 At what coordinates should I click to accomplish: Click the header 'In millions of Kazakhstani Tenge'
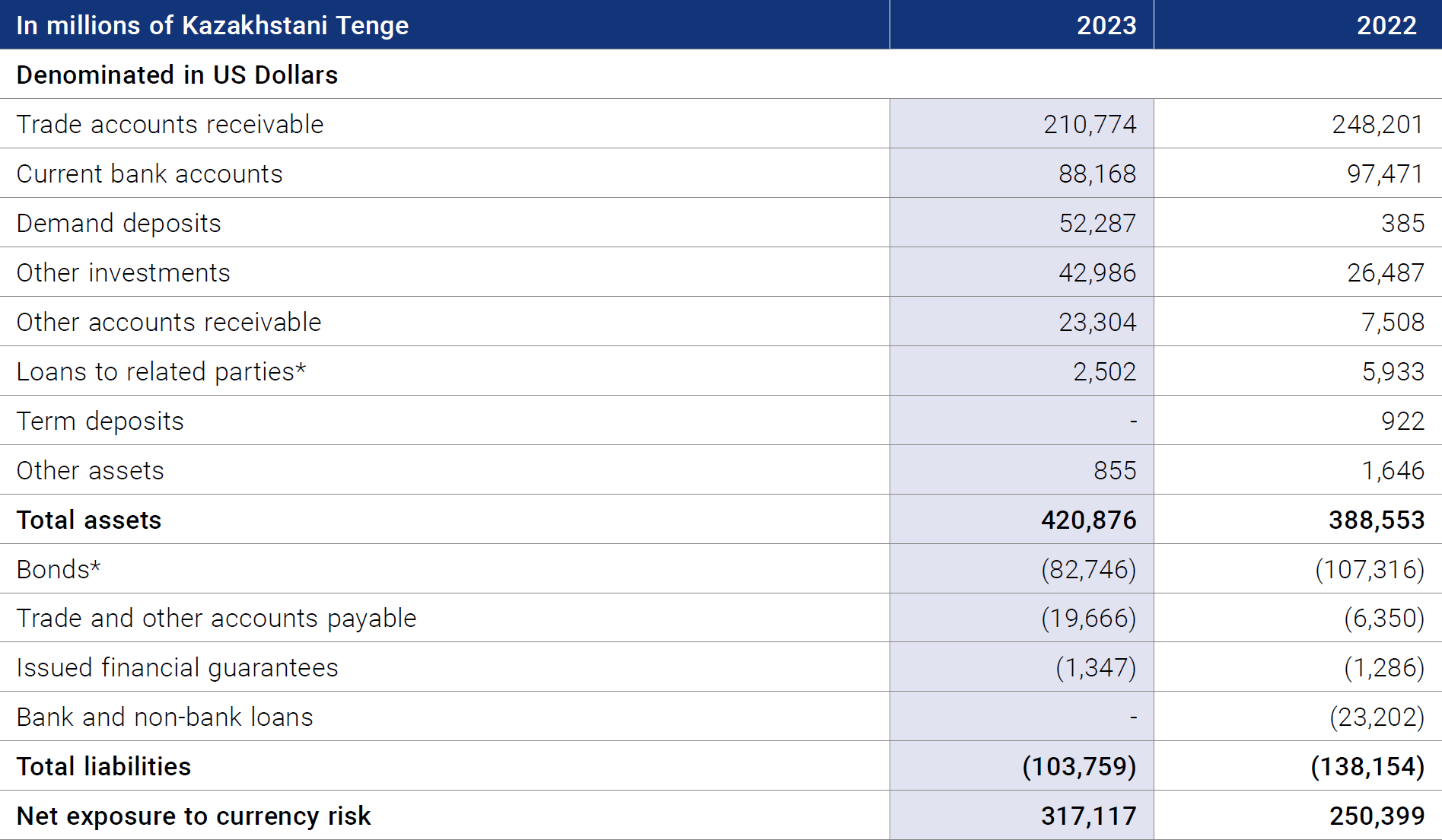tap(212, 26)
